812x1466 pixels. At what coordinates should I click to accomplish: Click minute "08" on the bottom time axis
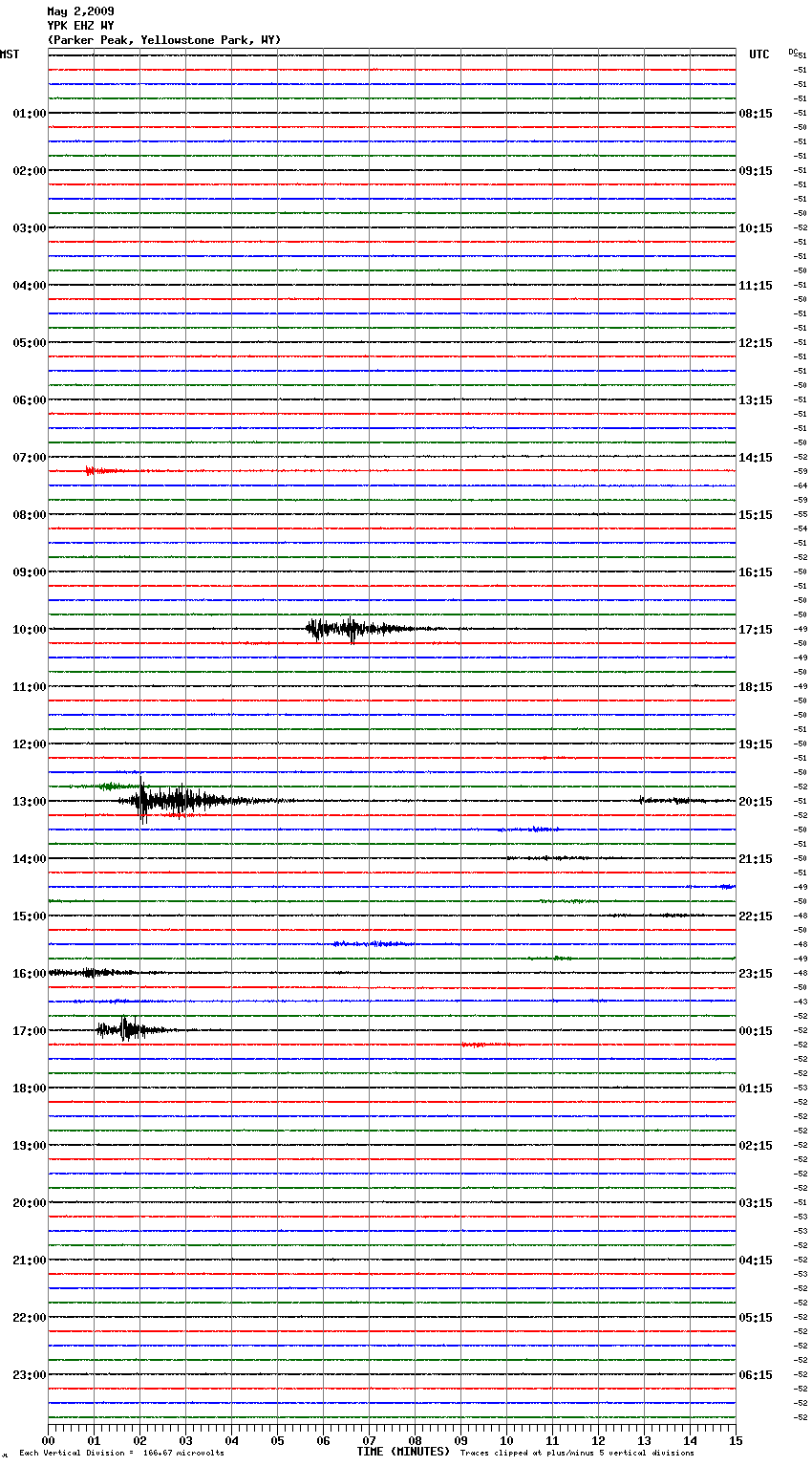[x=415, y=1440]
